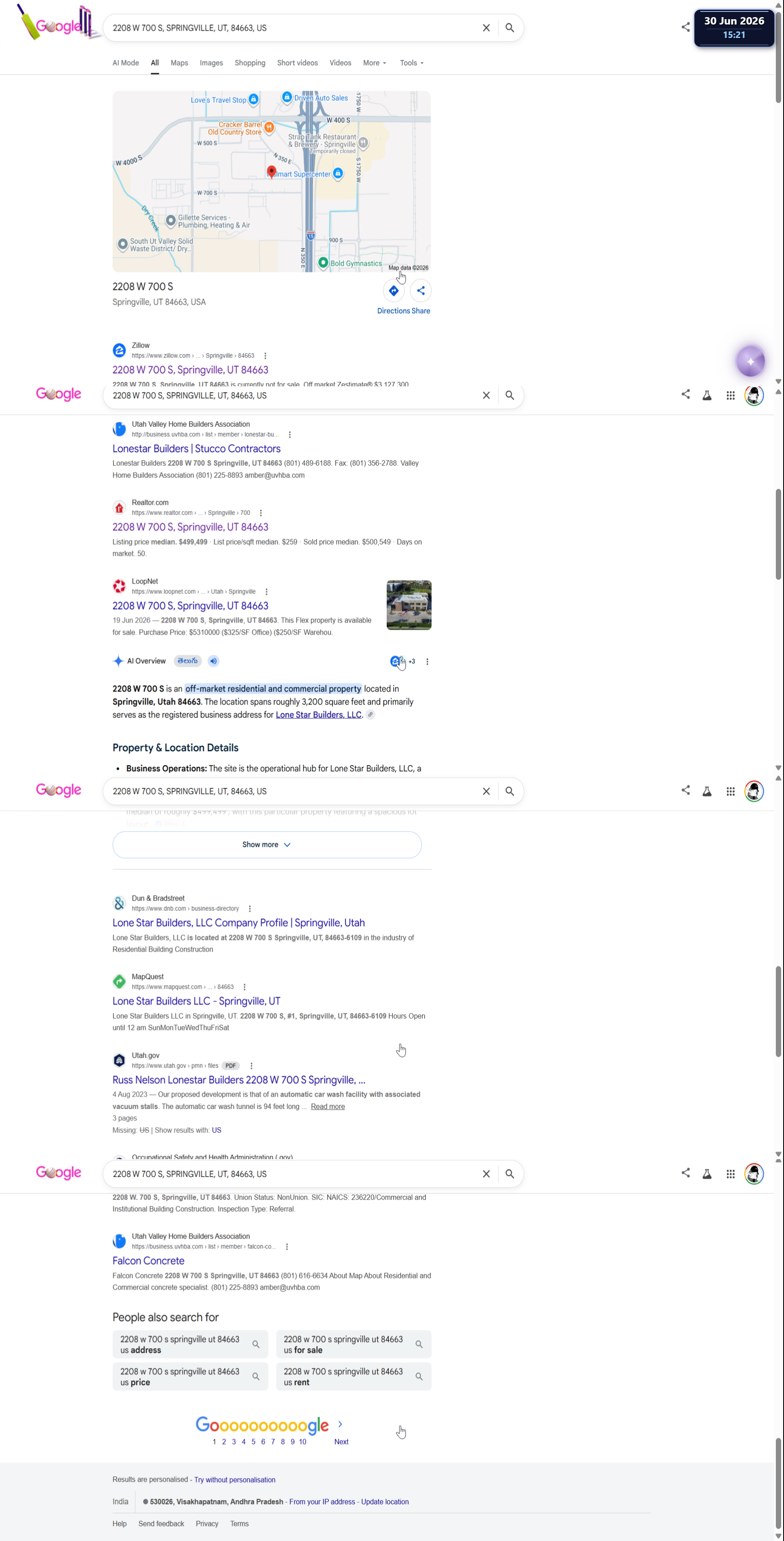Click the link chip after Lone Star Builders, LLC
The image size is (784, 1541).
pos(371,715)
